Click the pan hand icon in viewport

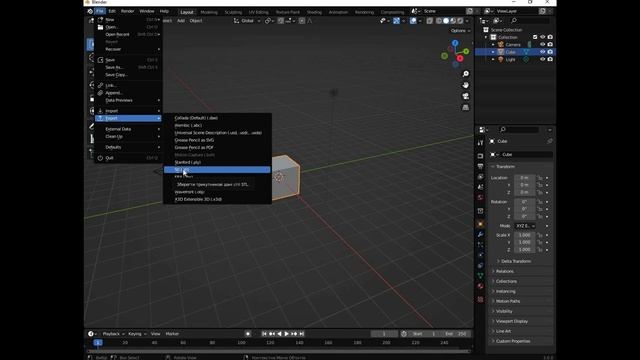coord(466,85)
